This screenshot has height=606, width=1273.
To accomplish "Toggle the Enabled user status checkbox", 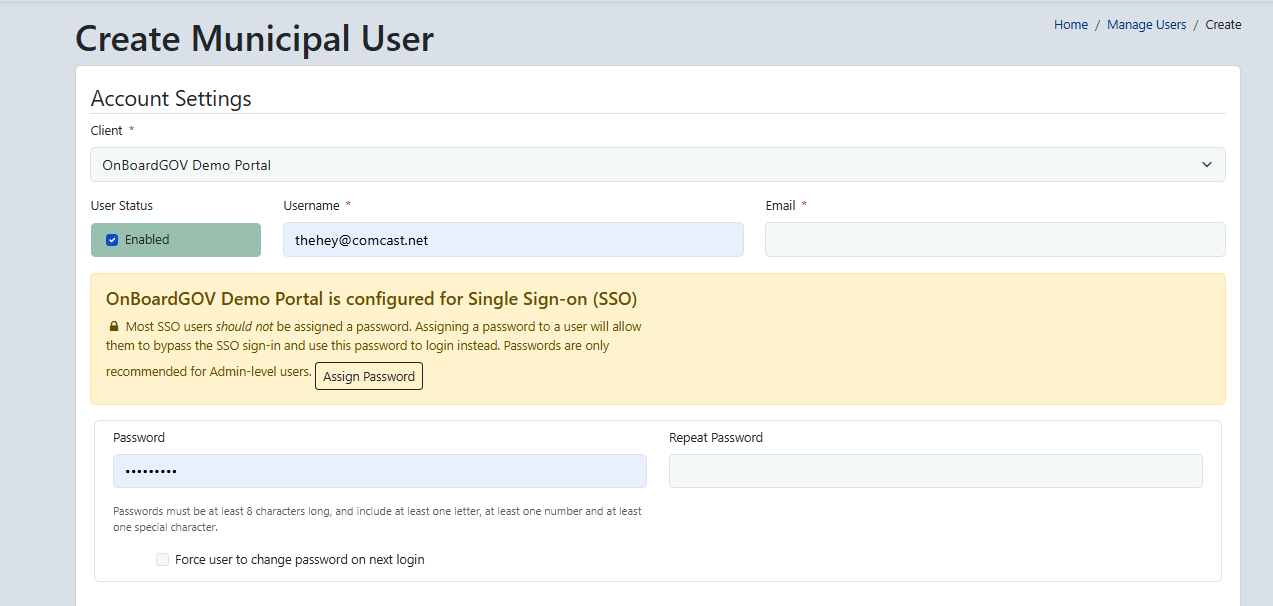I will [x=112, y=240].
